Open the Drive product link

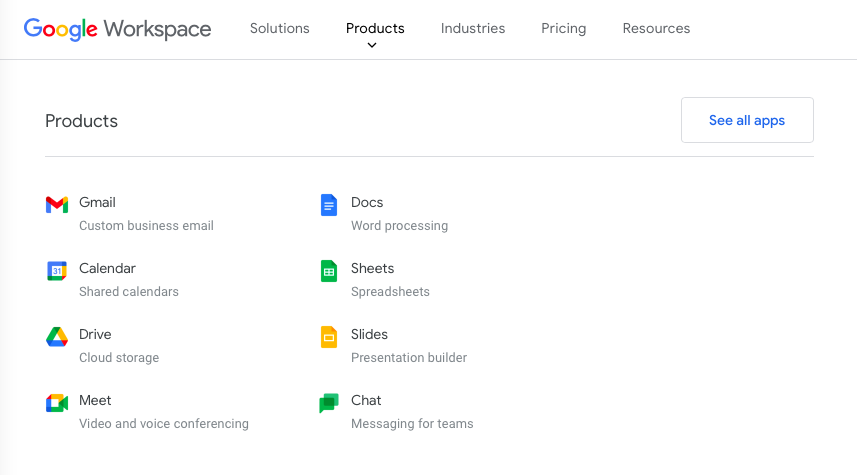click(95, 334)
